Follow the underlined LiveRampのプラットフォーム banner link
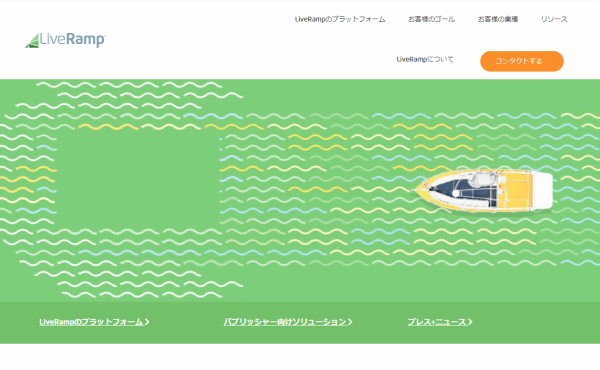Viewport: 600px width, 370px height. coord(91,322)
